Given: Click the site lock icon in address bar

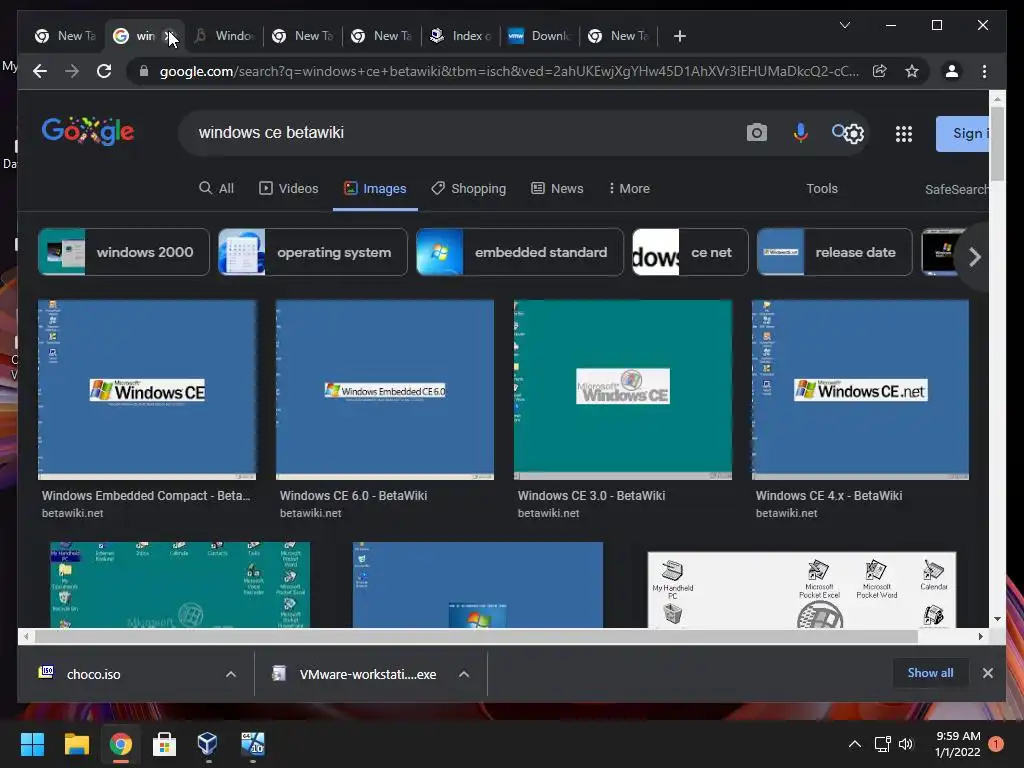Looking at the screenshot, I should coord(144,71).
